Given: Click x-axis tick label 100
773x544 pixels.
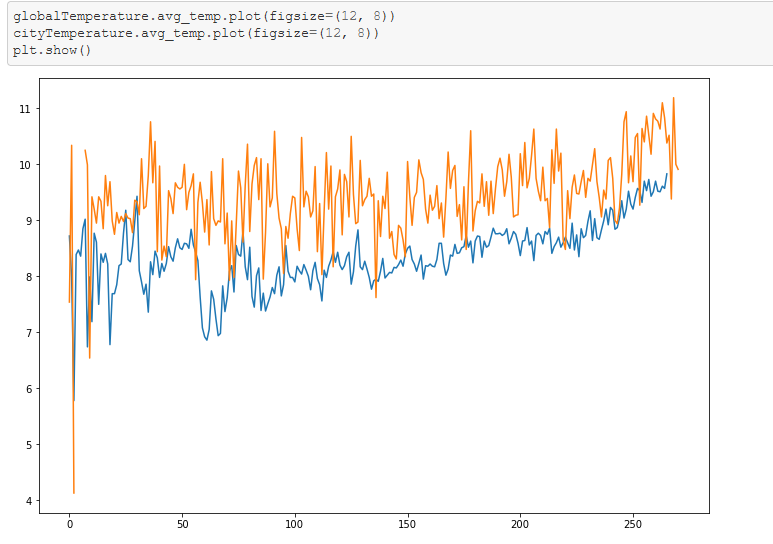Looking at the screenshot, I should point(294,524).
